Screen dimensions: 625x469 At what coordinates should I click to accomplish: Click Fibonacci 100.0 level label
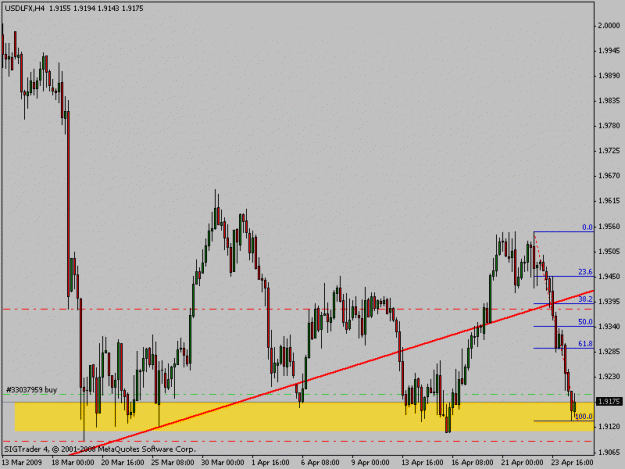(584, 416)
